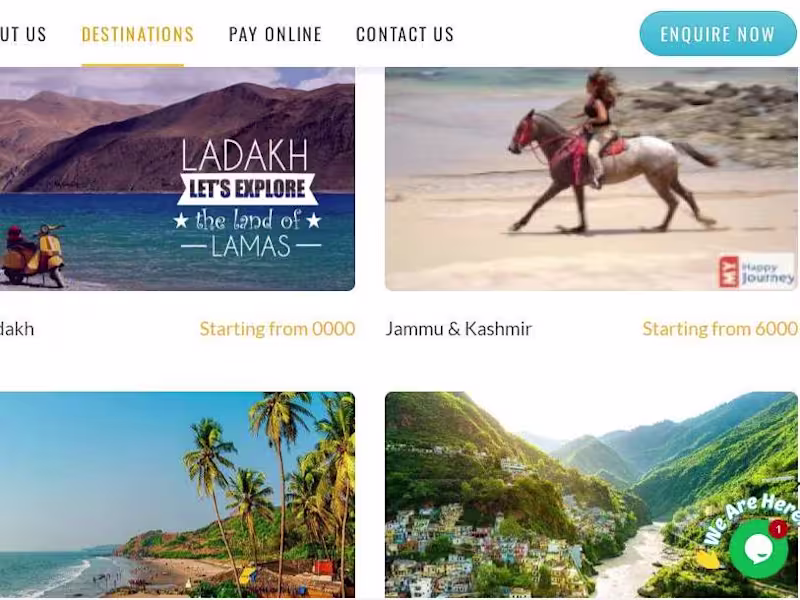Open the palm tree beach destination image
This screenshot has width=800, height=600.
[x=177, y=495]
